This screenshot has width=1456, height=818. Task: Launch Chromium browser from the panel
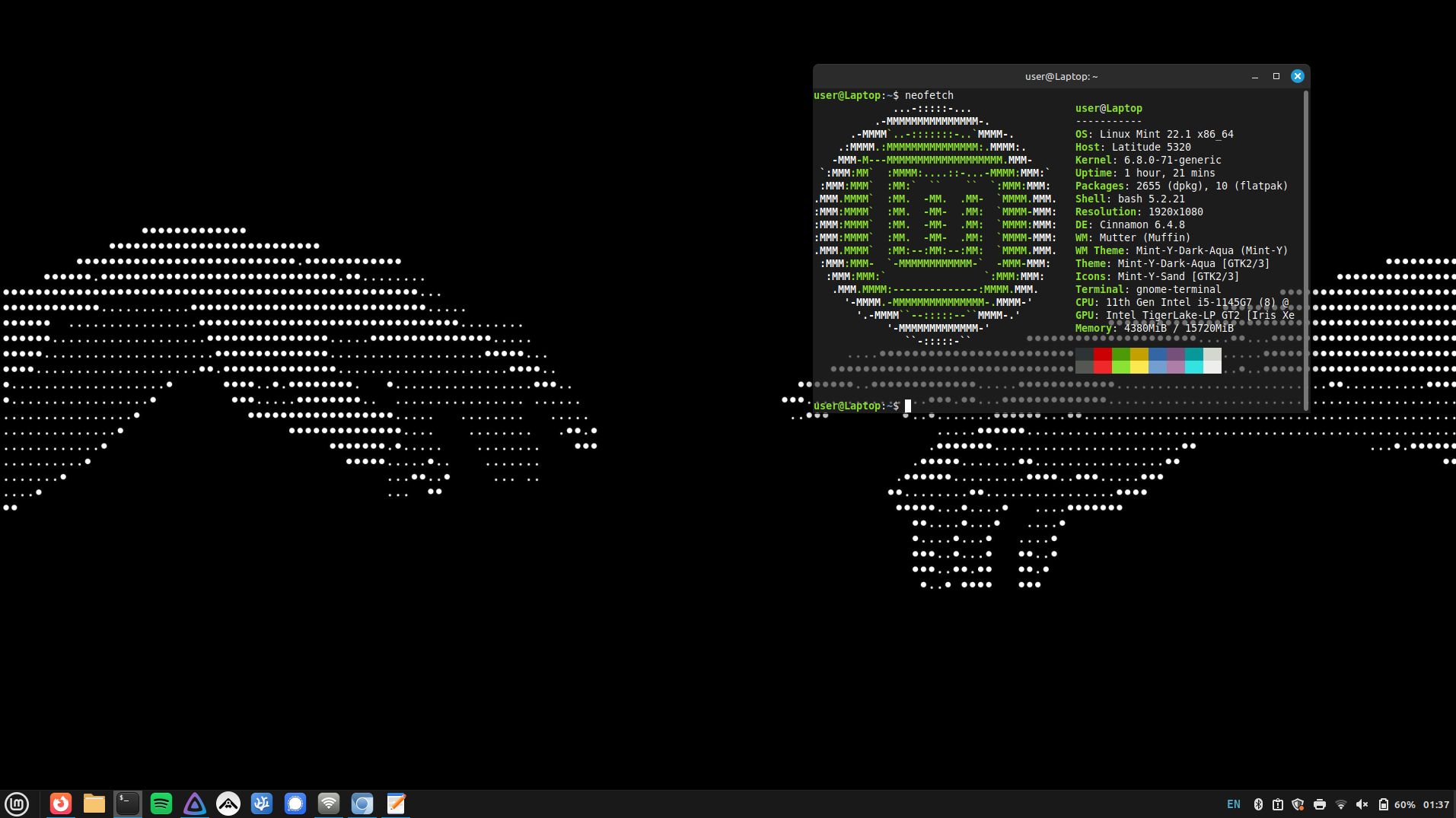tap(362, 804)
